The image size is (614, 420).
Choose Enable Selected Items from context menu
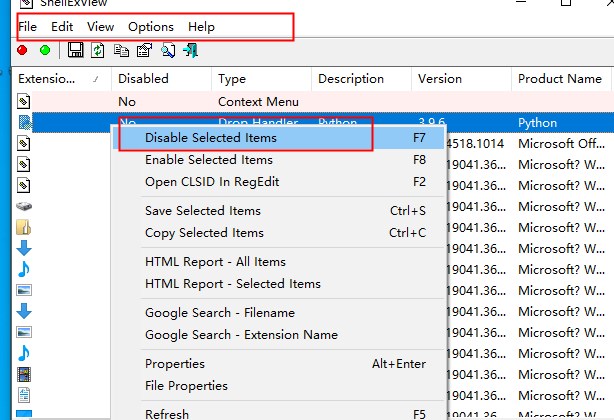point(209,160)
